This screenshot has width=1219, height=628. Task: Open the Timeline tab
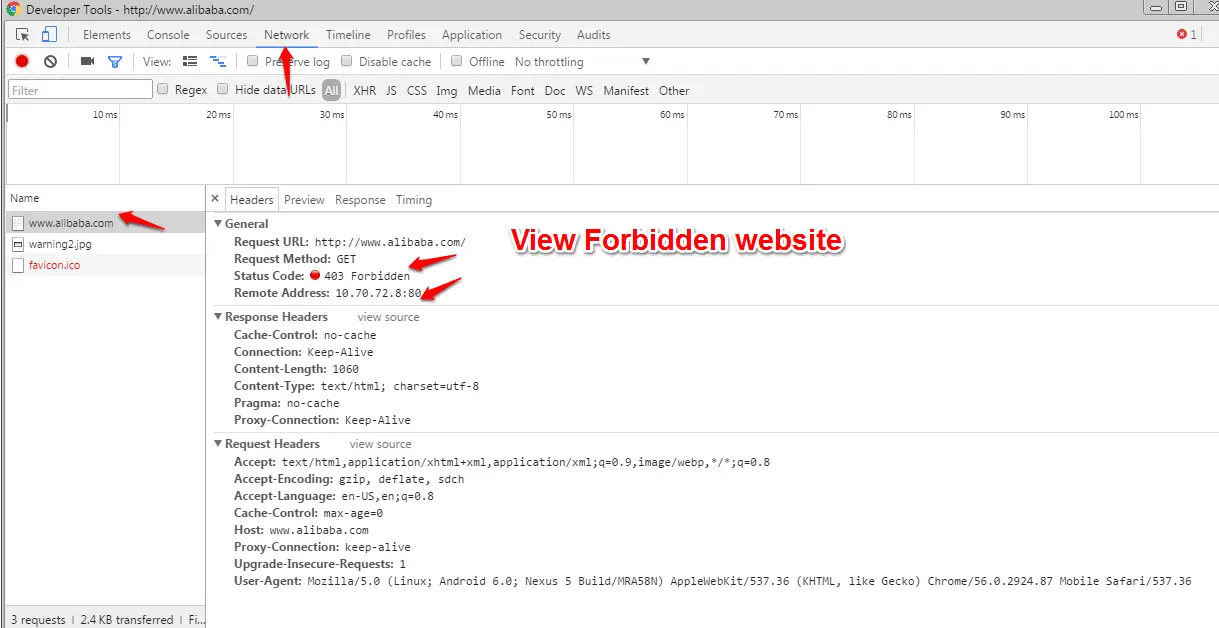coord(348,34)
